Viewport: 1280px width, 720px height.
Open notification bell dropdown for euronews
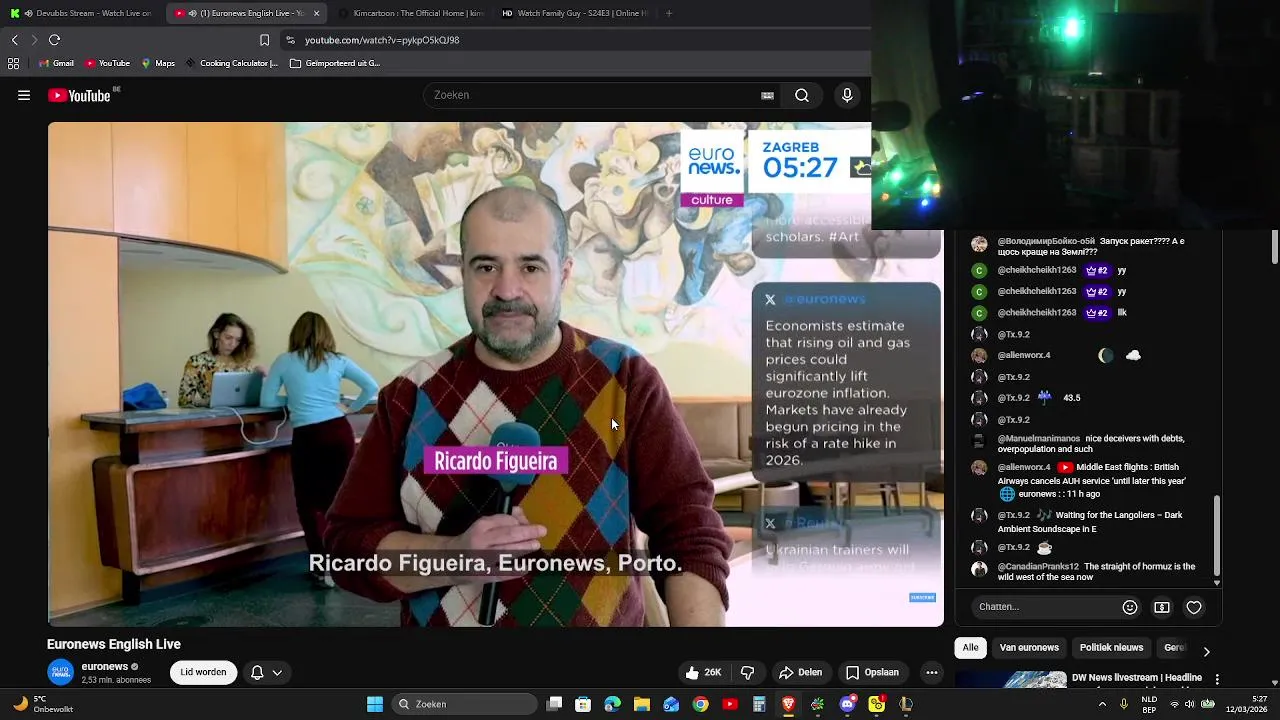pyautogui.click(x=266, y=673)
